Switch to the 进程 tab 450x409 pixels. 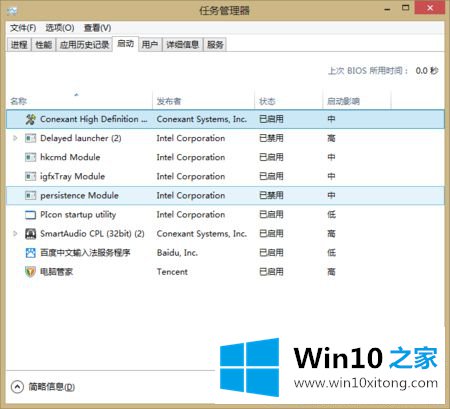point(19,45)
